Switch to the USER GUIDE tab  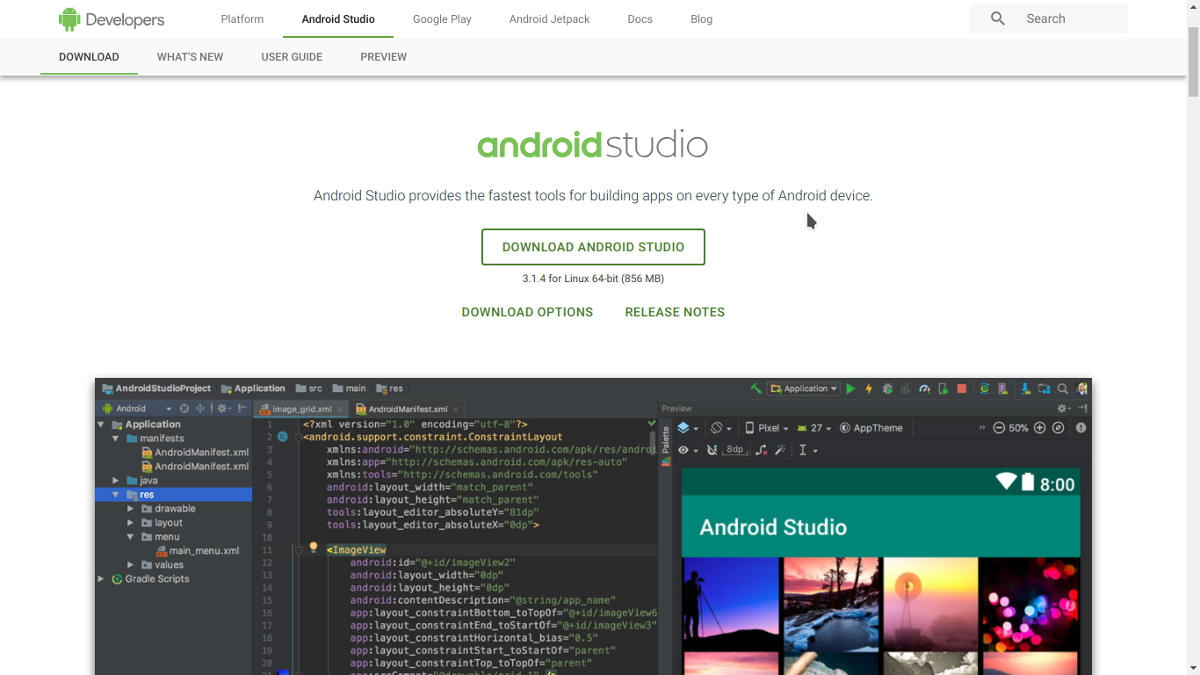coord(292,57)
